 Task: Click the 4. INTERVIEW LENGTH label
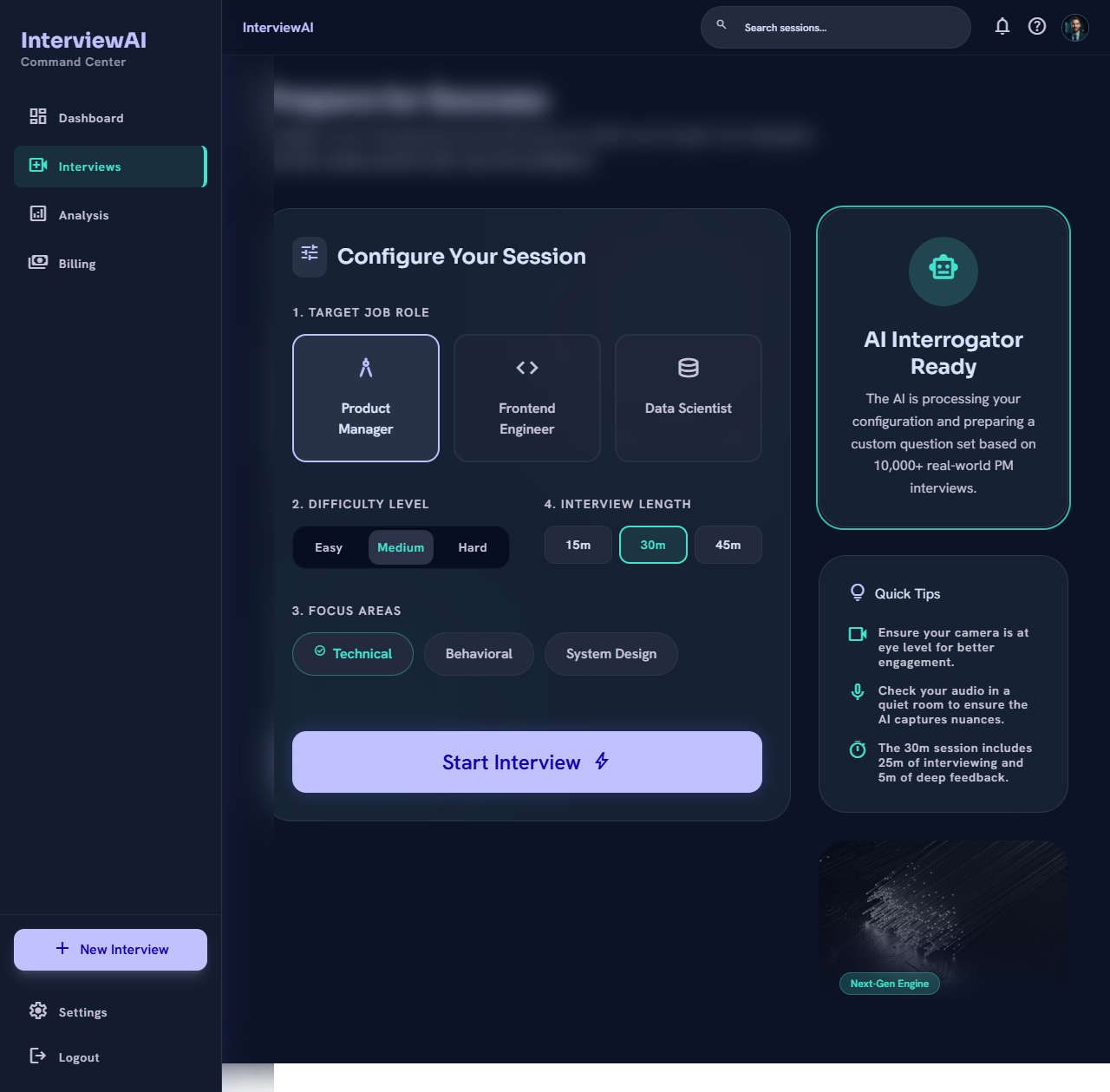(x=618, y=504)
